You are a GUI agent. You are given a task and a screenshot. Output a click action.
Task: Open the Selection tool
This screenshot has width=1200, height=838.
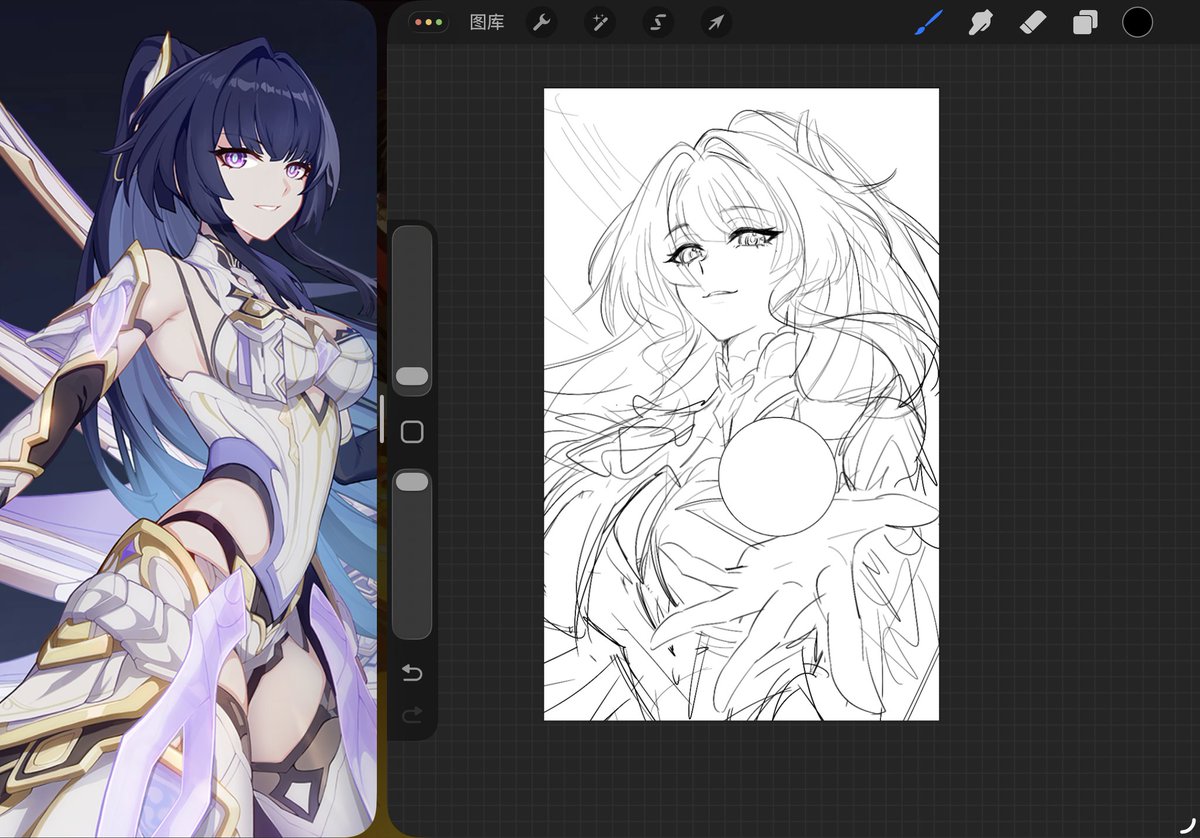coord(658,22)
